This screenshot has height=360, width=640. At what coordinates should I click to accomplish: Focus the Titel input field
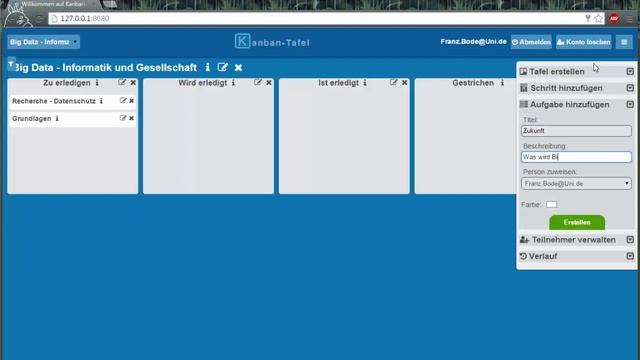(x=576, y=131)
